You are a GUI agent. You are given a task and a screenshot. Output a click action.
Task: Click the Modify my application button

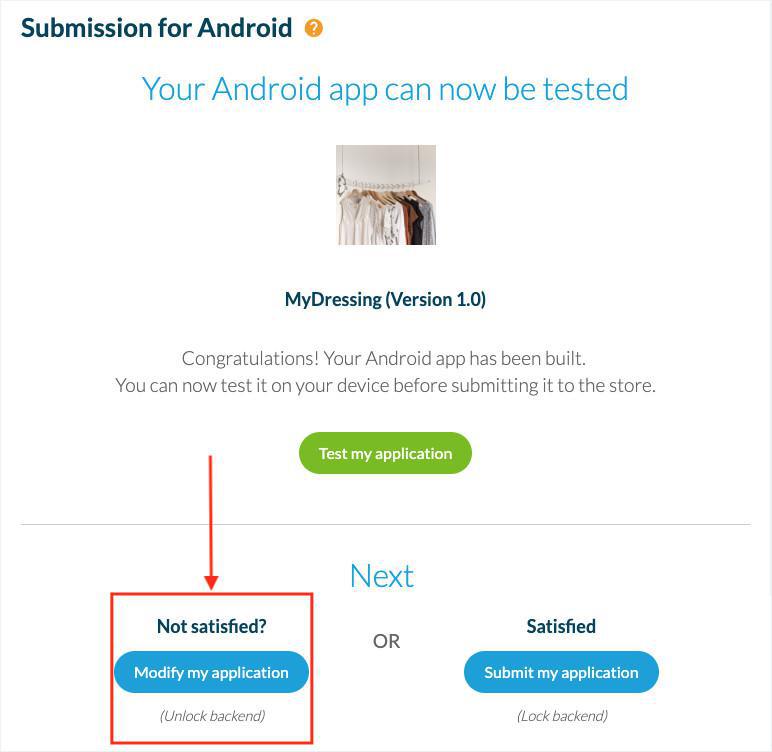[x=211, y=672]
